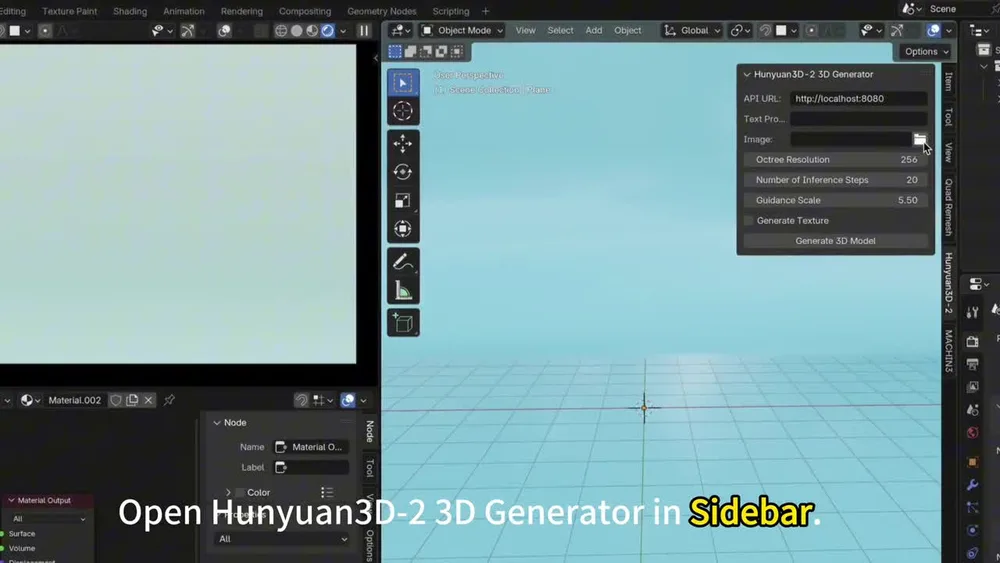Toggle fake user shield for Material.002
This screenshot has height=563, width=1000.
coord(116,400)
